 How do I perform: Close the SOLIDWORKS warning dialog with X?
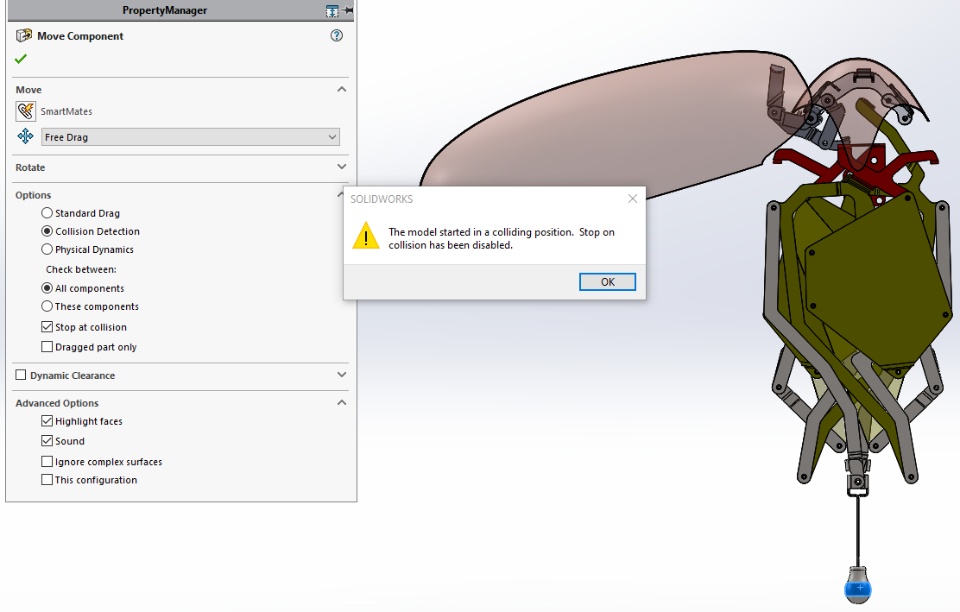point(632,199)
